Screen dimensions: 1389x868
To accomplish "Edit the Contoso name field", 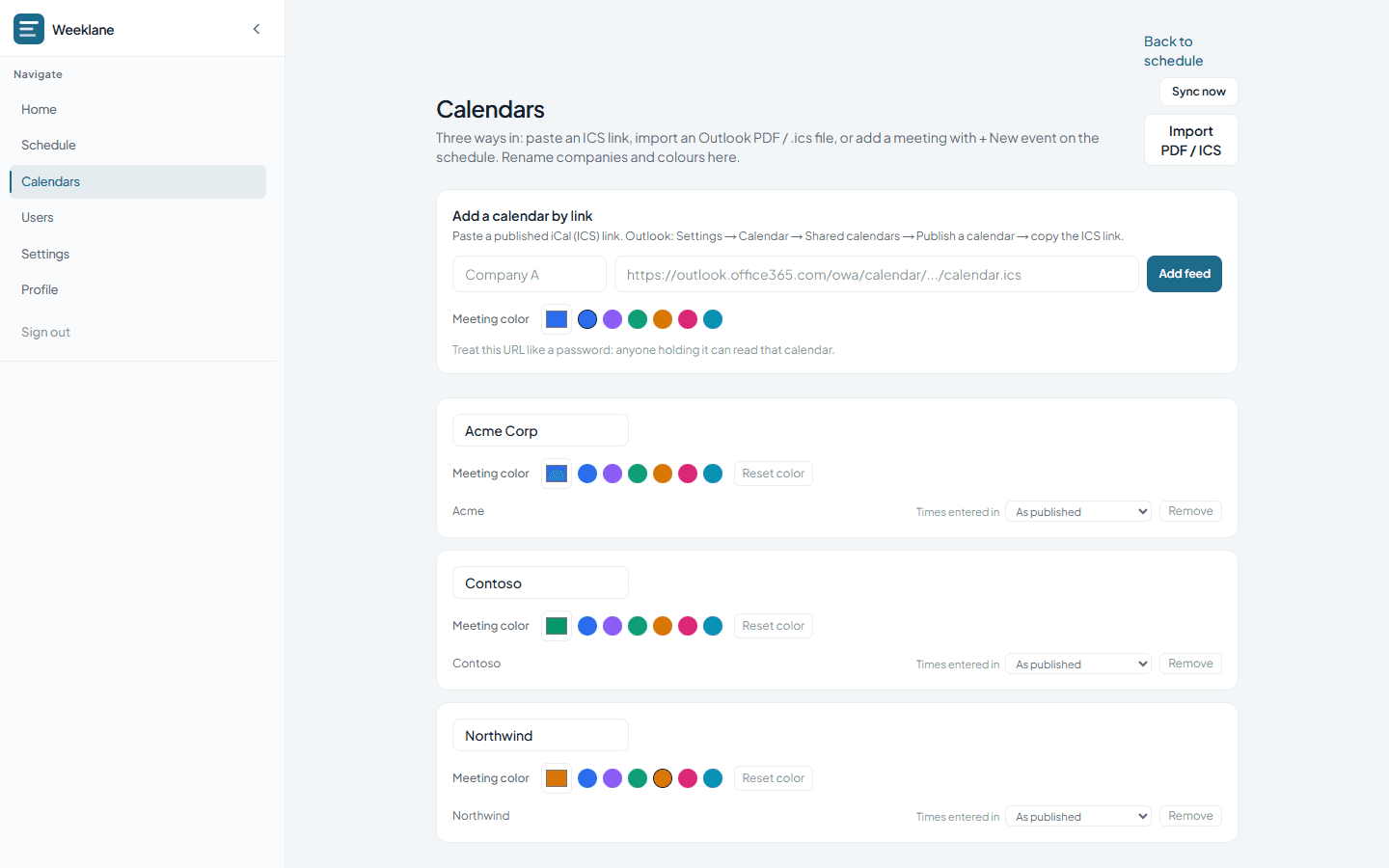I will coord(540,583).
